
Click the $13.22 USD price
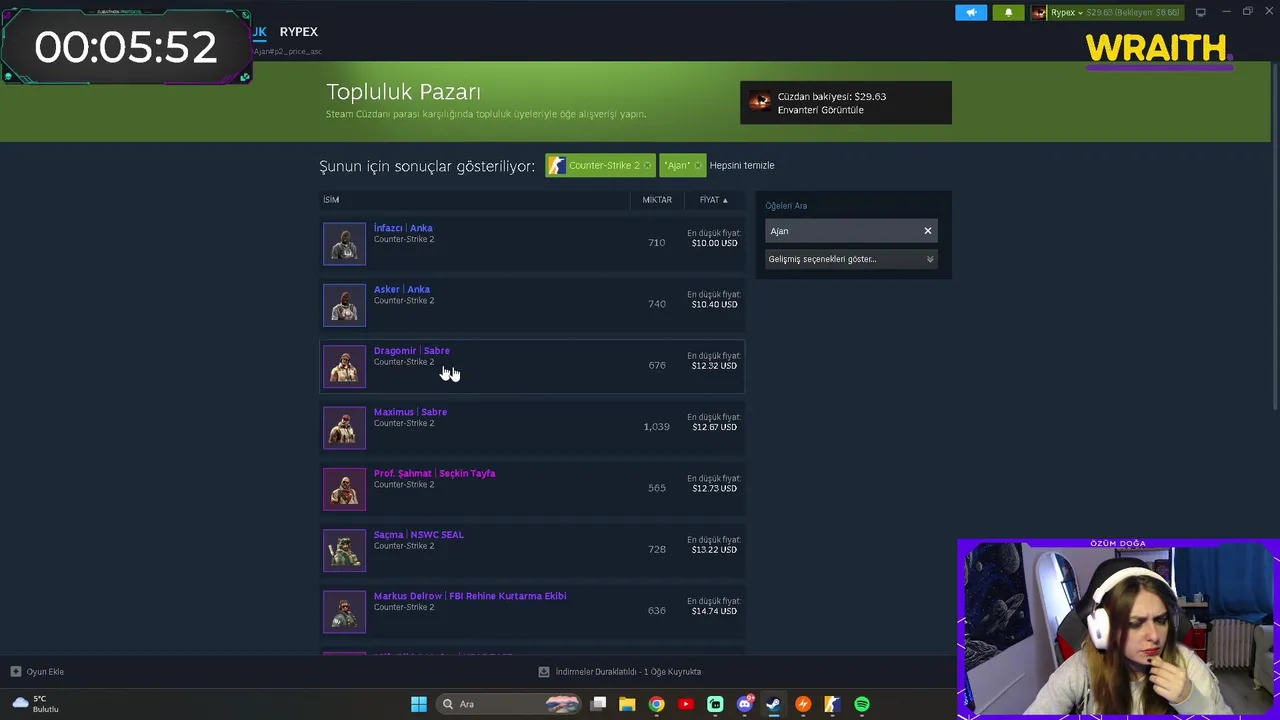(714, 549)
